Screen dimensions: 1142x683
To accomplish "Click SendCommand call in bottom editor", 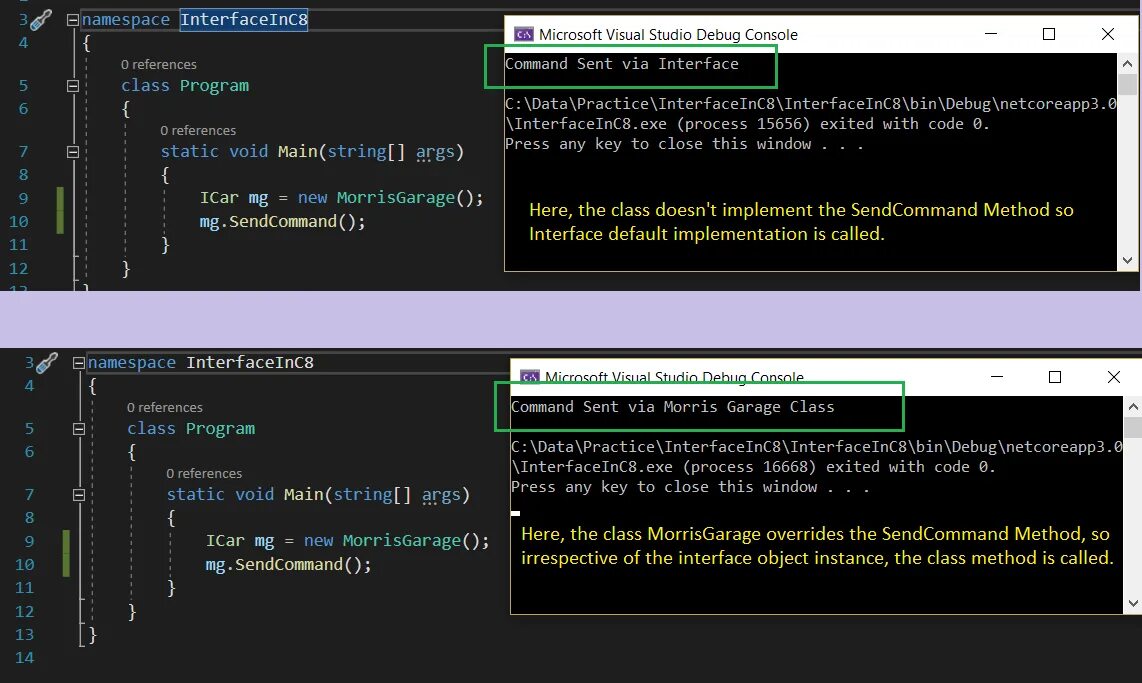I will pyautogui.click(x=288, y=564).
